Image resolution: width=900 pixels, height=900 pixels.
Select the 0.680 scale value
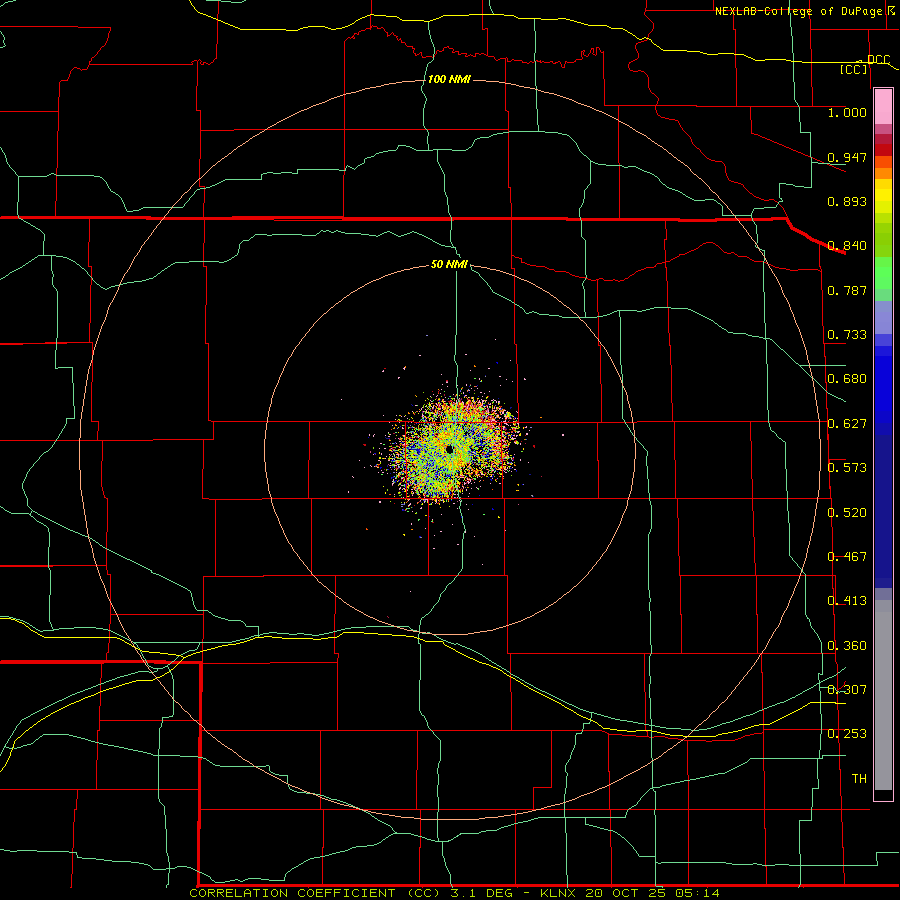[847, 379]
